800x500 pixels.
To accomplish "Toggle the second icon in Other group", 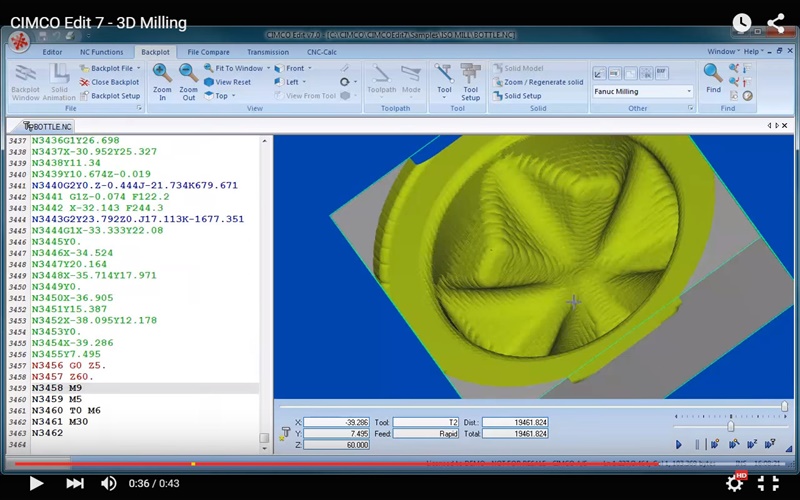I will 615,73.
